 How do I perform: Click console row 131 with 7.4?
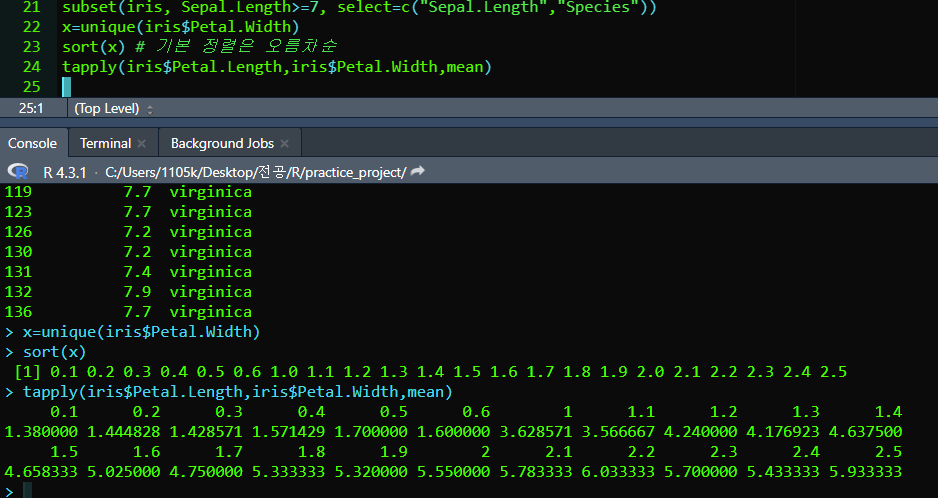(x=128, y=272)
